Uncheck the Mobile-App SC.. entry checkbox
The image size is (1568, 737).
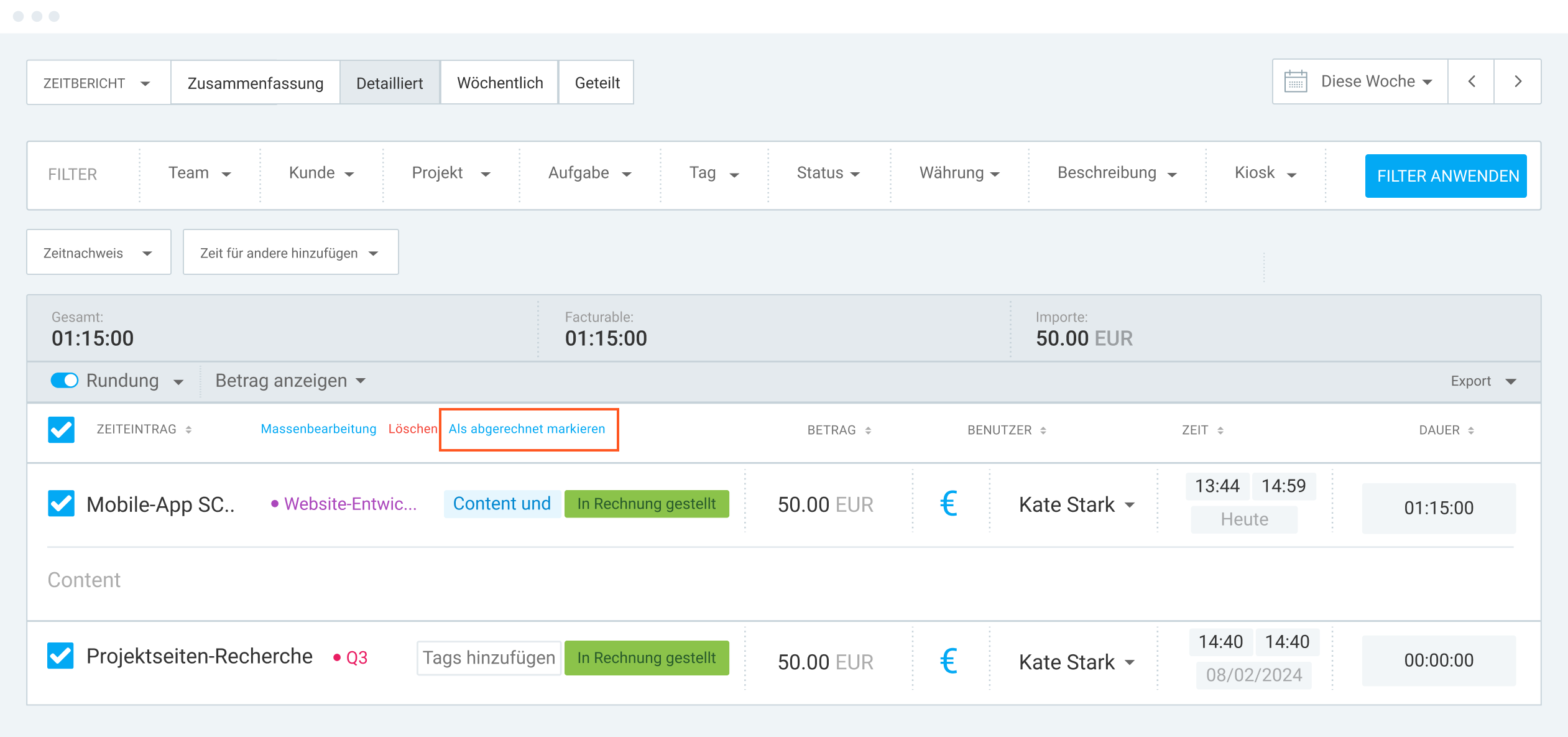[x=62, y=504]
